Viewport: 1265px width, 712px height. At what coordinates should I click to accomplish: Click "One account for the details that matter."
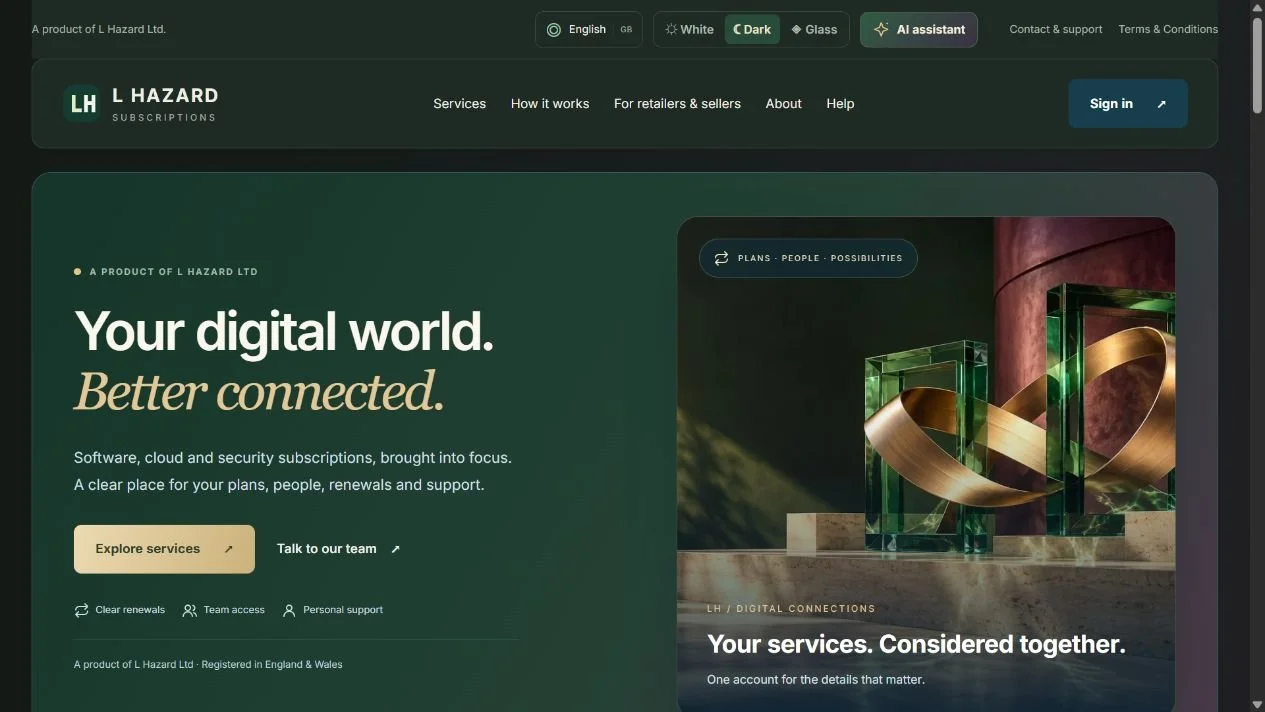pyautogui.click(x=816, y=680)
